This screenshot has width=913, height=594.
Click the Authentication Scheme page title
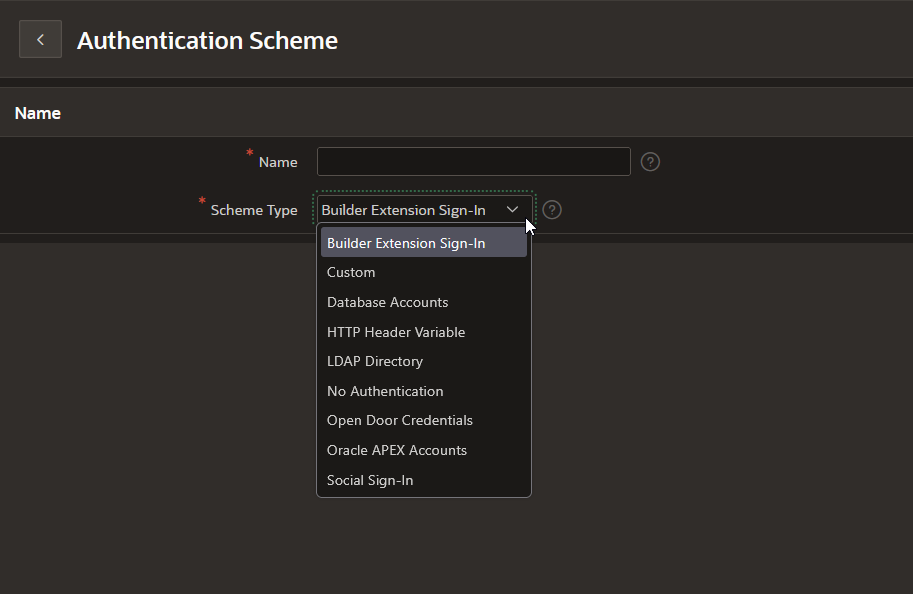click(207, 40)
